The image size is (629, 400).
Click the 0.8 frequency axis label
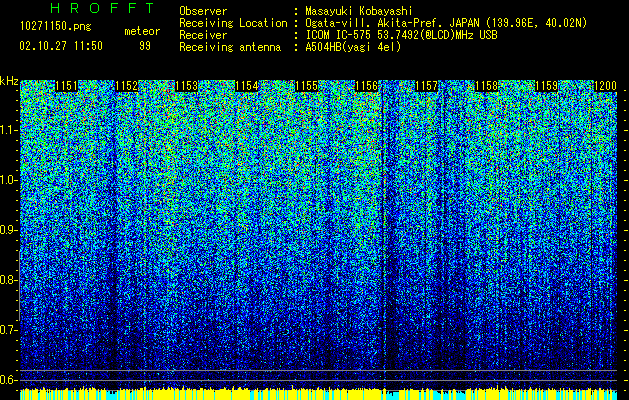(x=9, y=280)
